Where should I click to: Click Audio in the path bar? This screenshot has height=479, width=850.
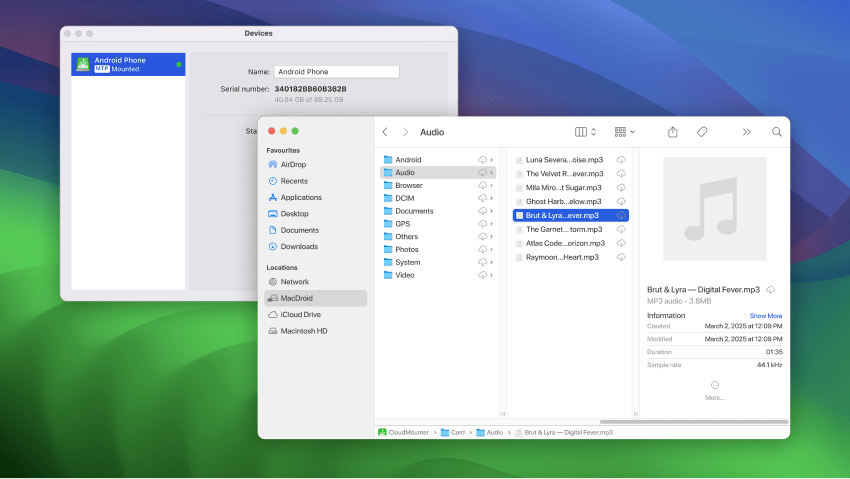click(x=490, y=432)
